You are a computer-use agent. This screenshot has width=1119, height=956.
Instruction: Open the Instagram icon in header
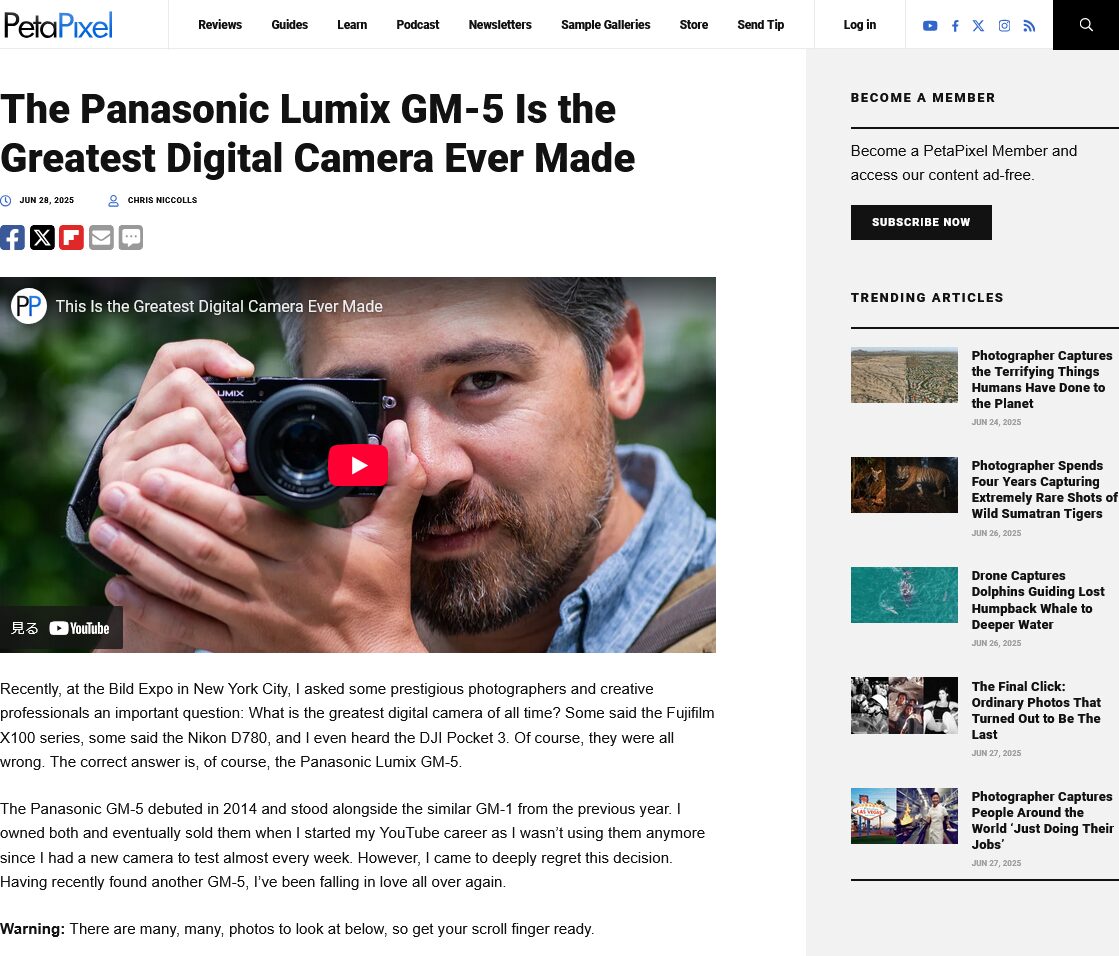point(1004,26)
